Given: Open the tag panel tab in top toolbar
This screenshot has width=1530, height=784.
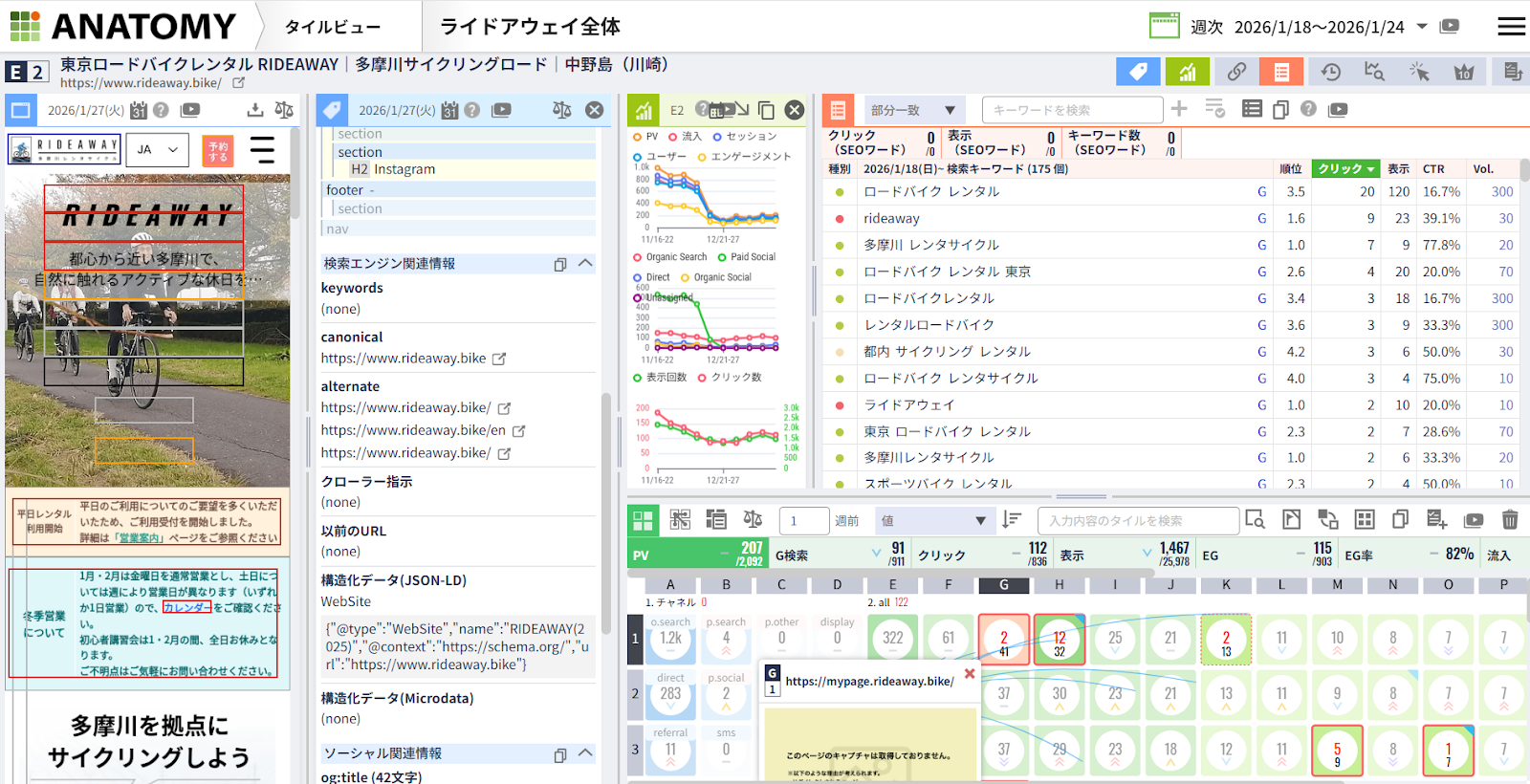Looking at the screenshot, I should coord(1138,72).
